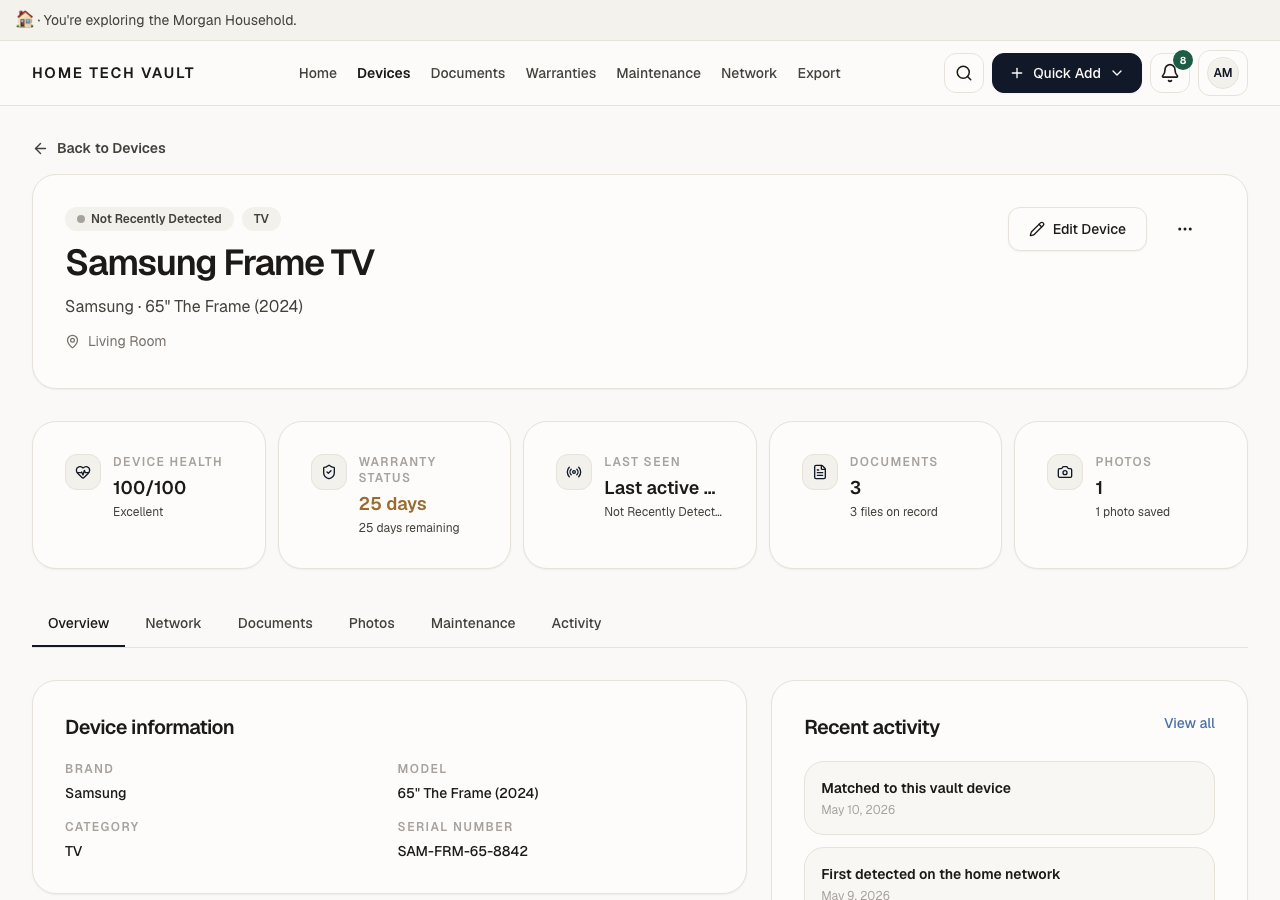Click the Back to Devices link
1280x900 pixels.
point(99,148)
